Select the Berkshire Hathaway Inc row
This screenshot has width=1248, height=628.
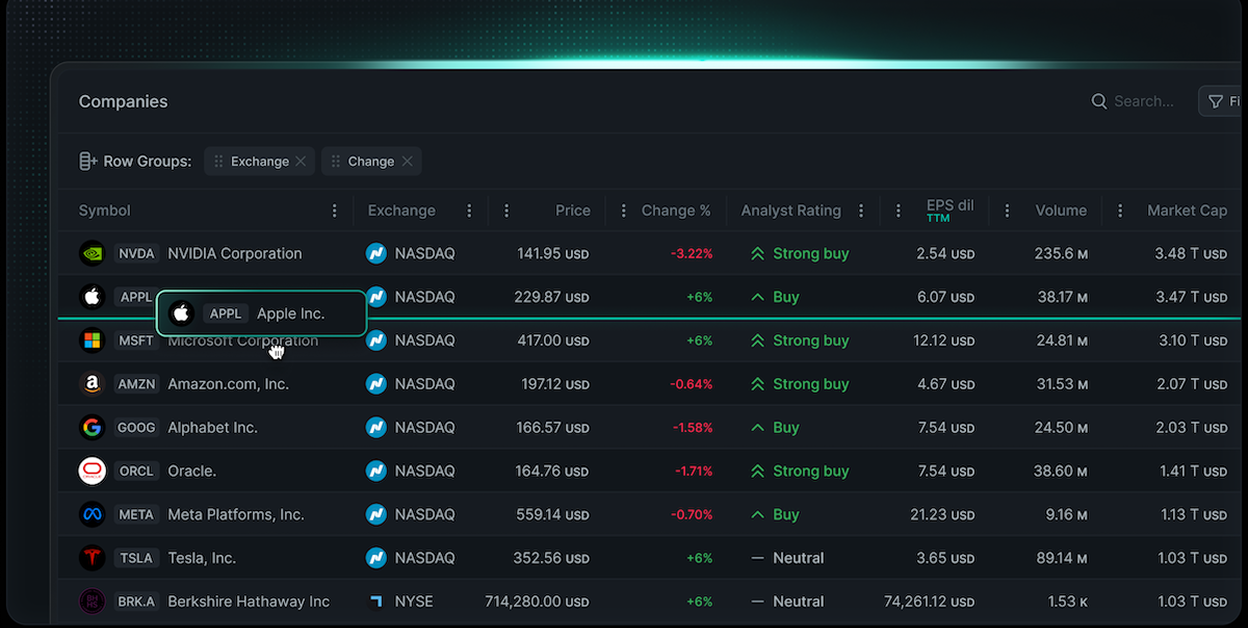[x=248, y=602]
